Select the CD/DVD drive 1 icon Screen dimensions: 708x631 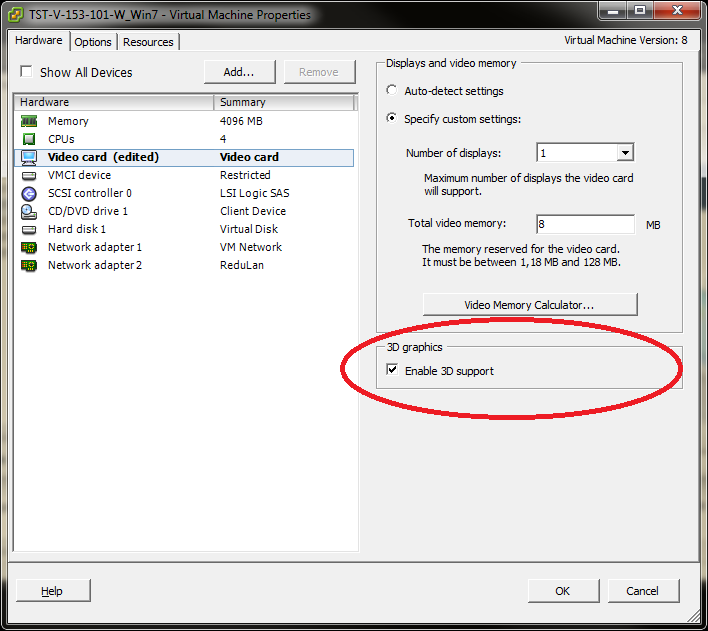click(x=29, y=211)
